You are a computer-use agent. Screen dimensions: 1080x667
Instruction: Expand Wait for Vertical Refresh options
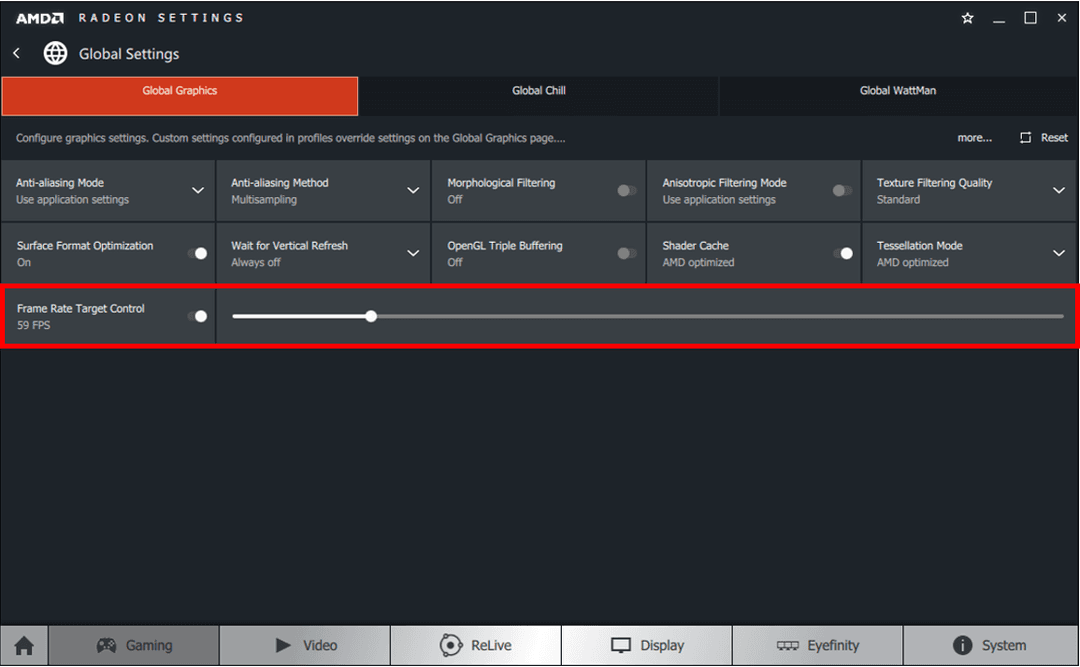coord(413,253)
